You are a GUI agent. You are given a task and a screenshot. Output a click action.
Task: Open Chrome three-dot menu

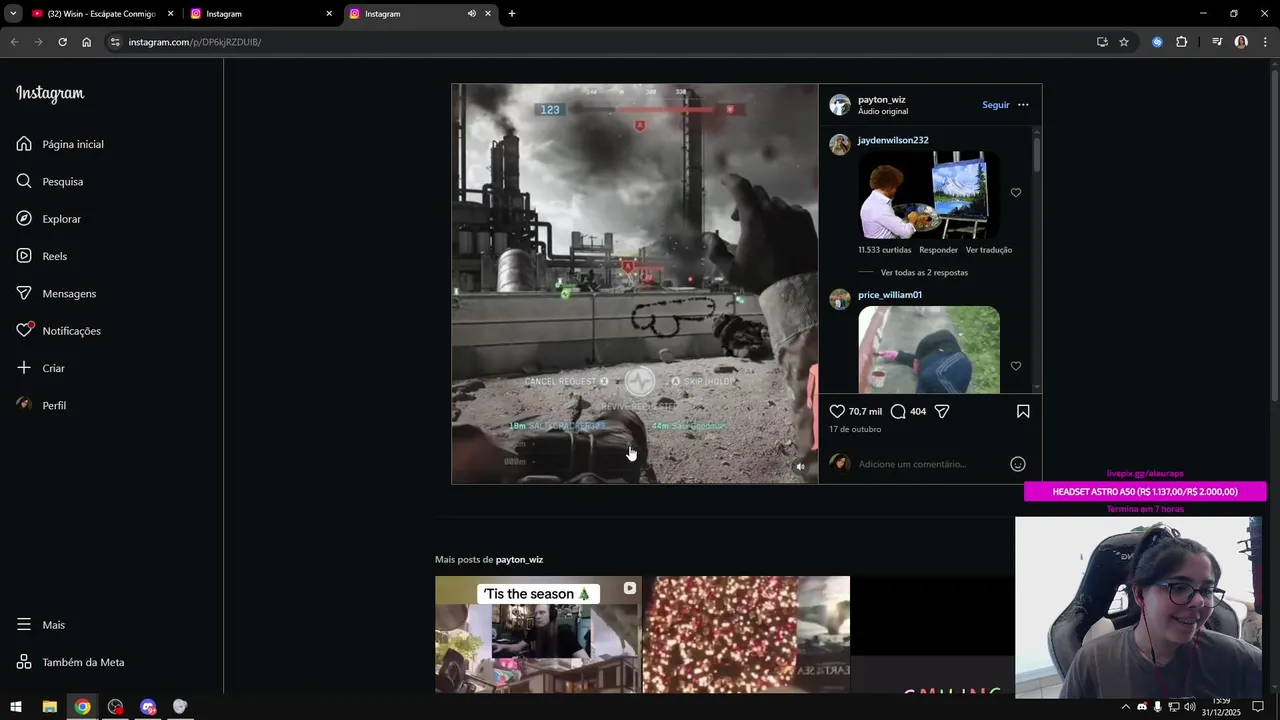point(1265,42)
